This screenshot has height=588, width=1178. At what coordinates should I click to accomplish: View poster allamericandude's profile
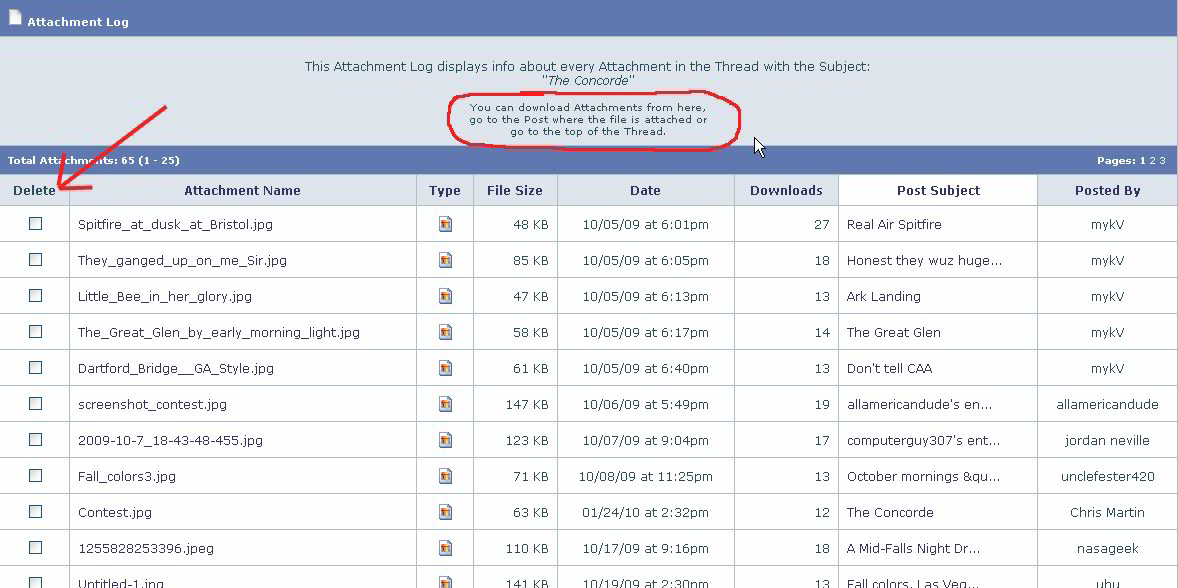coord(1107,405)
